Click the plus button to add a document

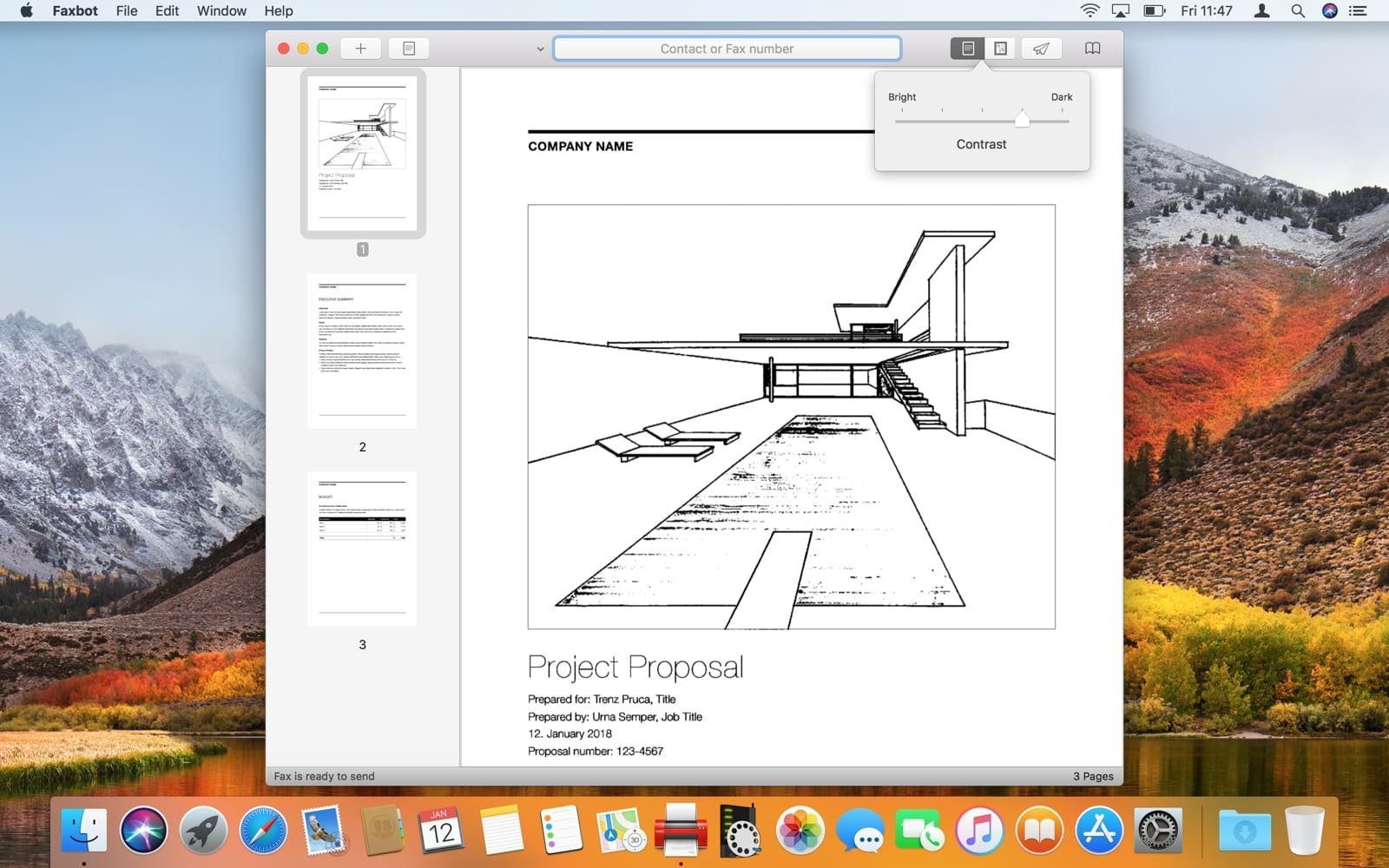pos(360,49)
